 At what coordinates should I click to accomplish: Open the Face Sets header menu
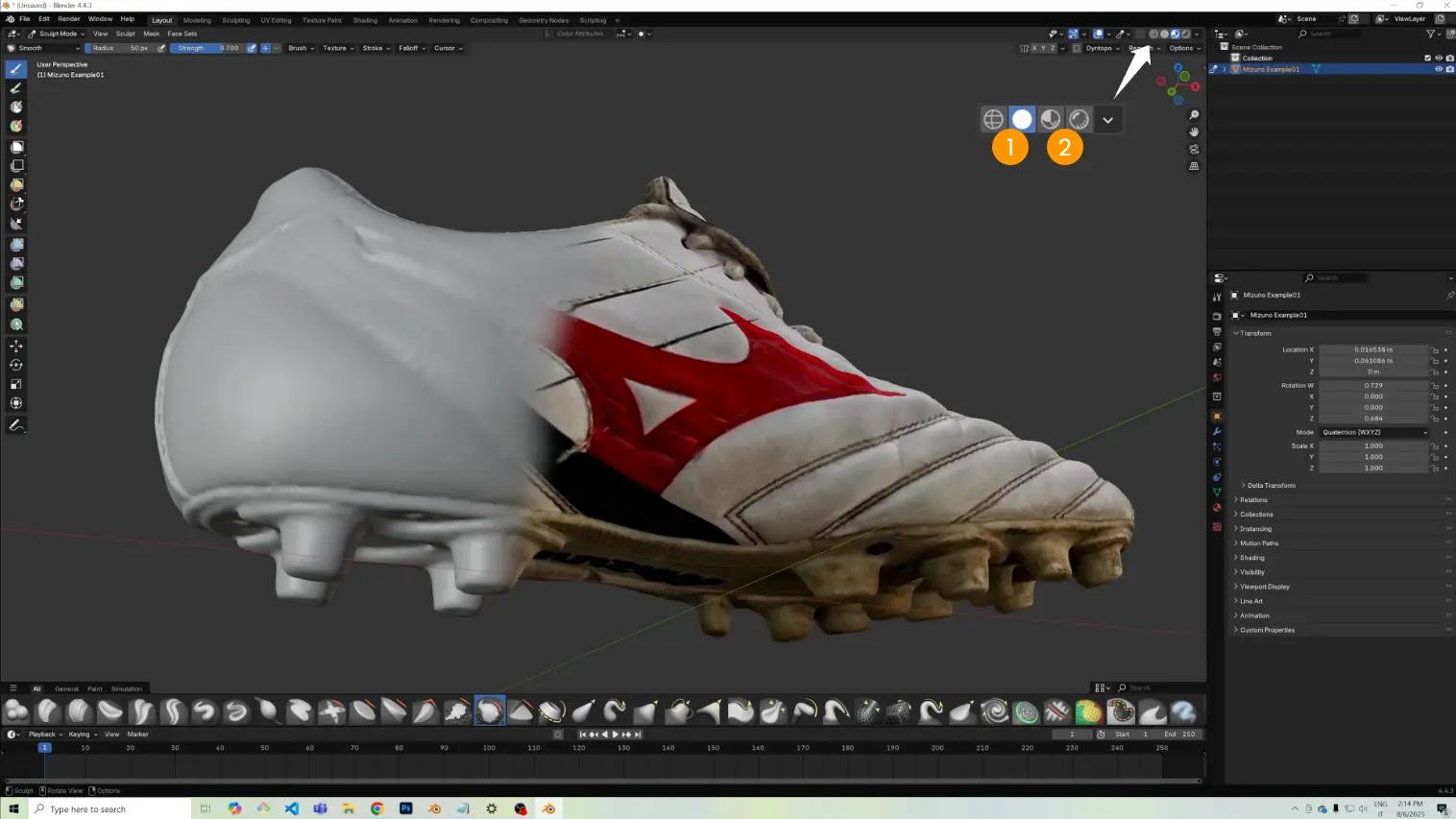click(x=182, y=34)
